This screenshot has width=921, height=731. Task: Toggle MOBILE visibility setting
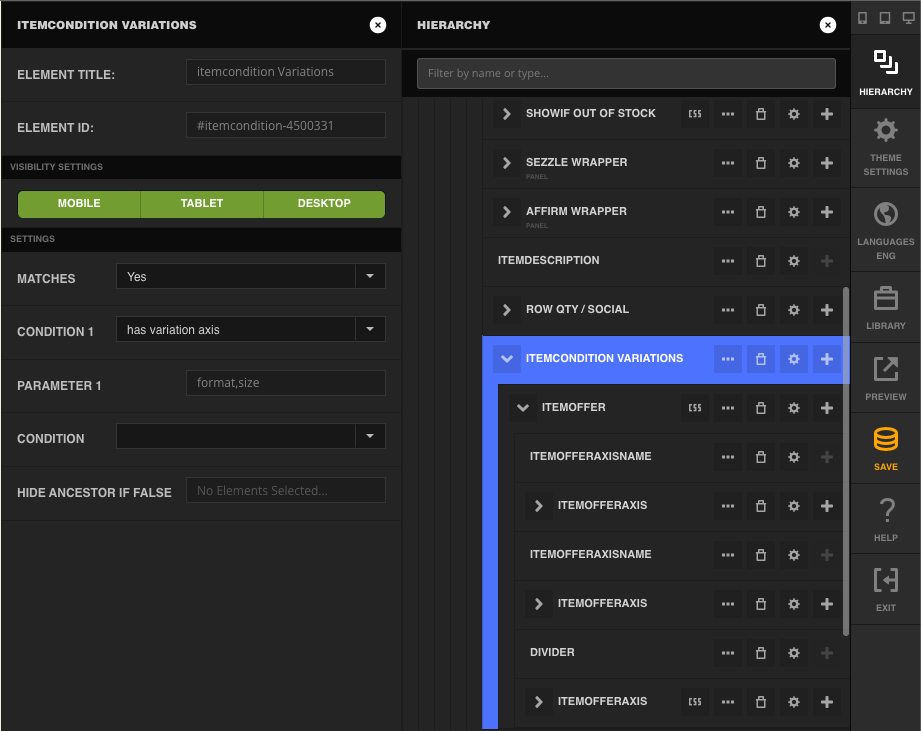[79, 204]
